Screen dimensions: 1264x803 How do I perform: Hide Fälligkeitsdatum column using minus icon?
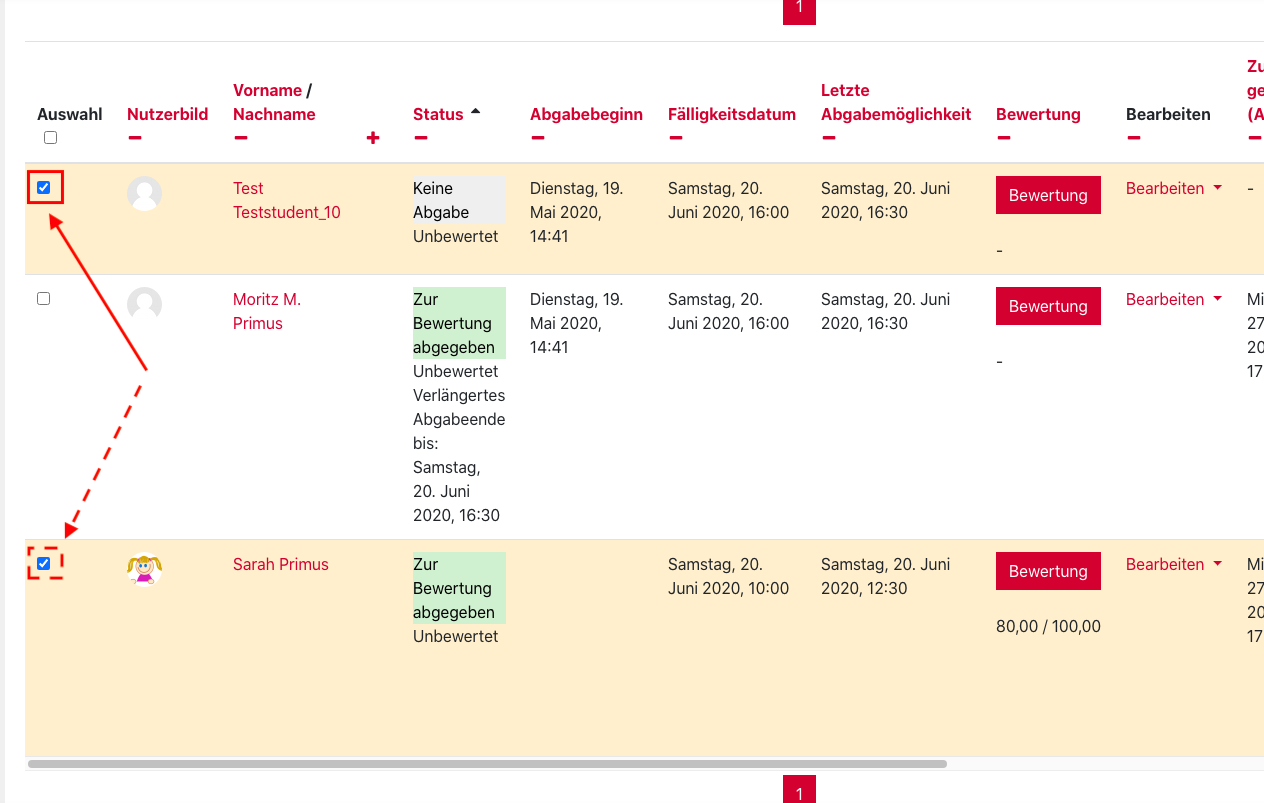pyautogui.click(x=676, y=138)
